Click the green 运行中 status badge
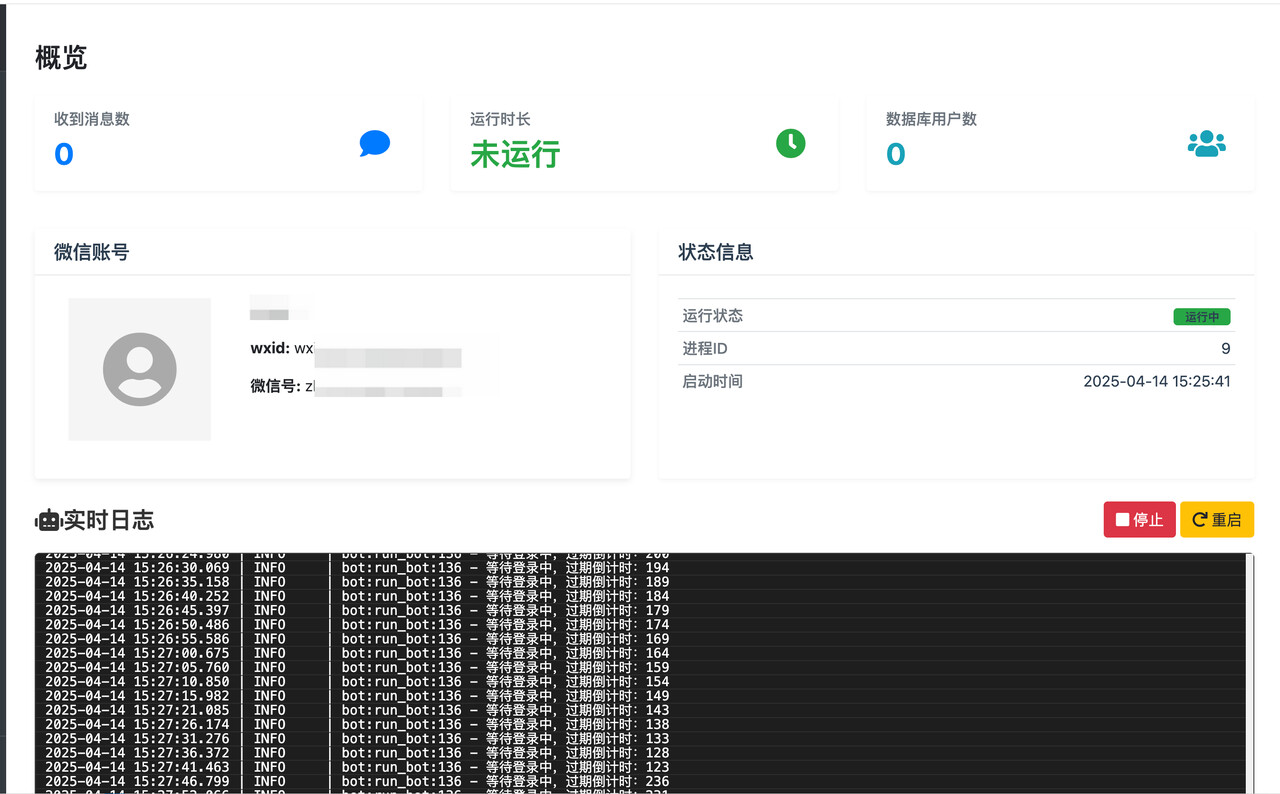This screenshot has width=1280, height=794. click(1201, 317)
